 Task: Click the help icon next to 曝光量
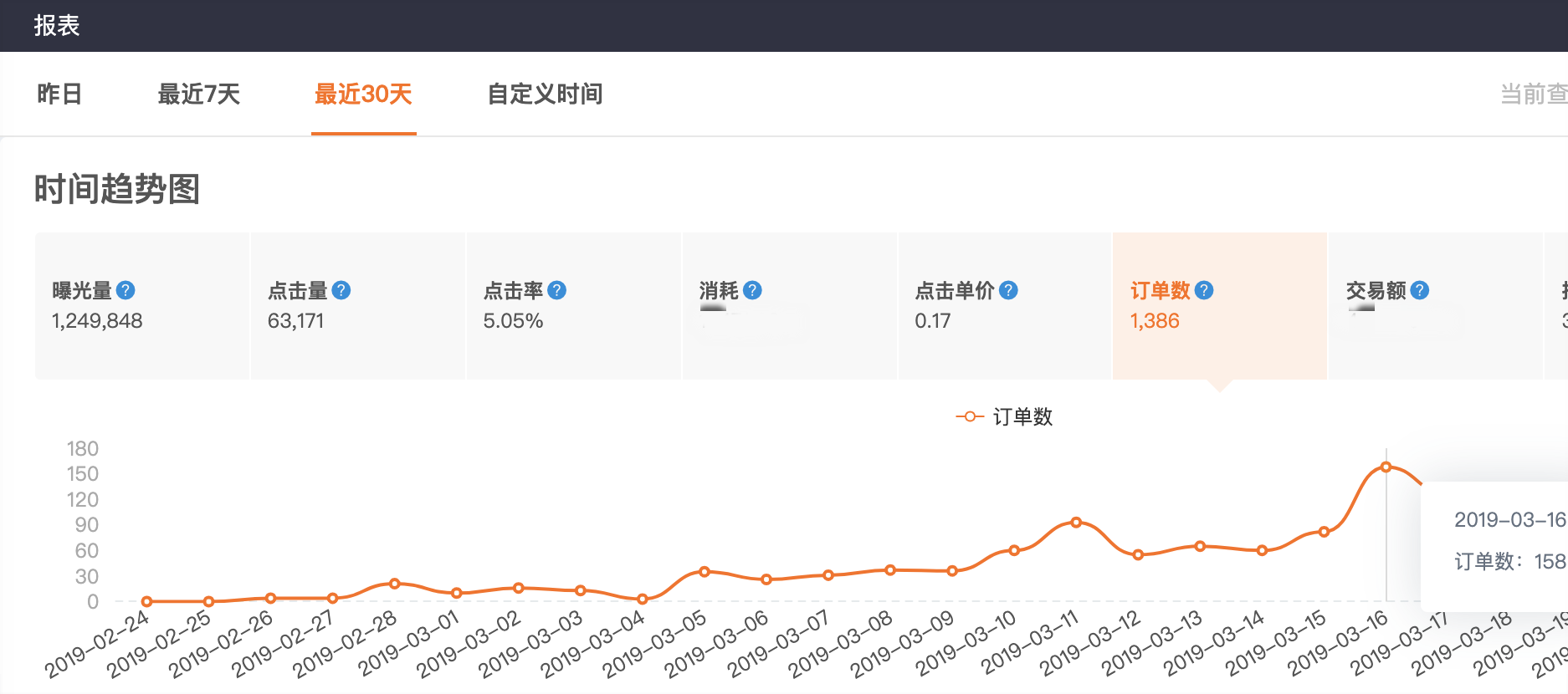[126, 290]
